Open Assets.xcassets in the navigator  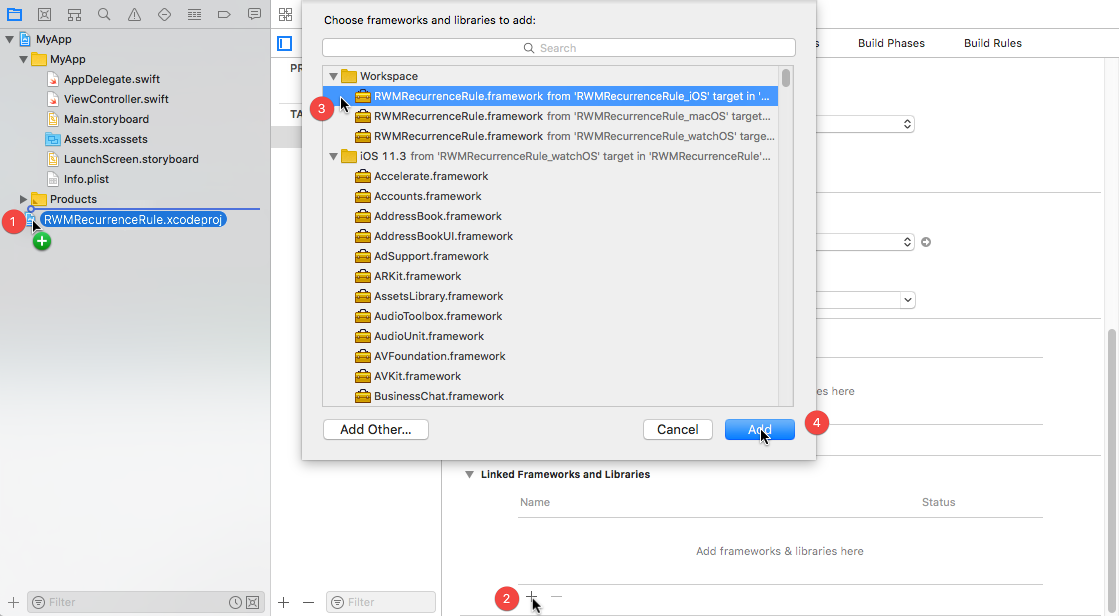[105, 139]
